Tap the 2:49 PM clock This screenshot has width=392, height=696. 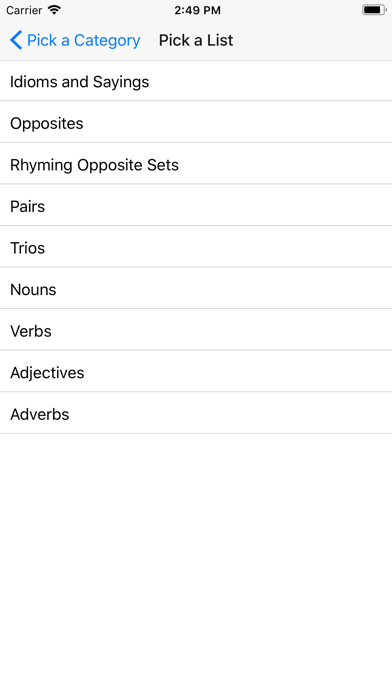pos(197,10)
